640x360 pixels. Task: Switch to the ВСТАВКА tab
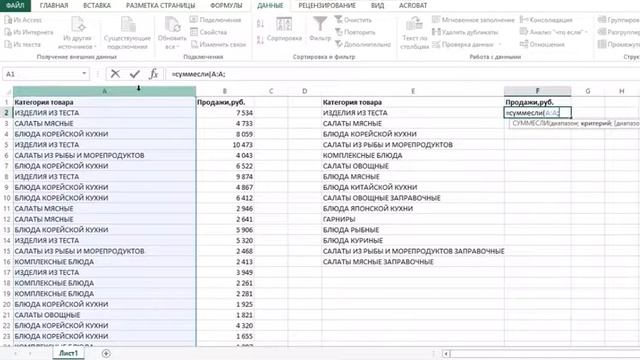[97, 6]
